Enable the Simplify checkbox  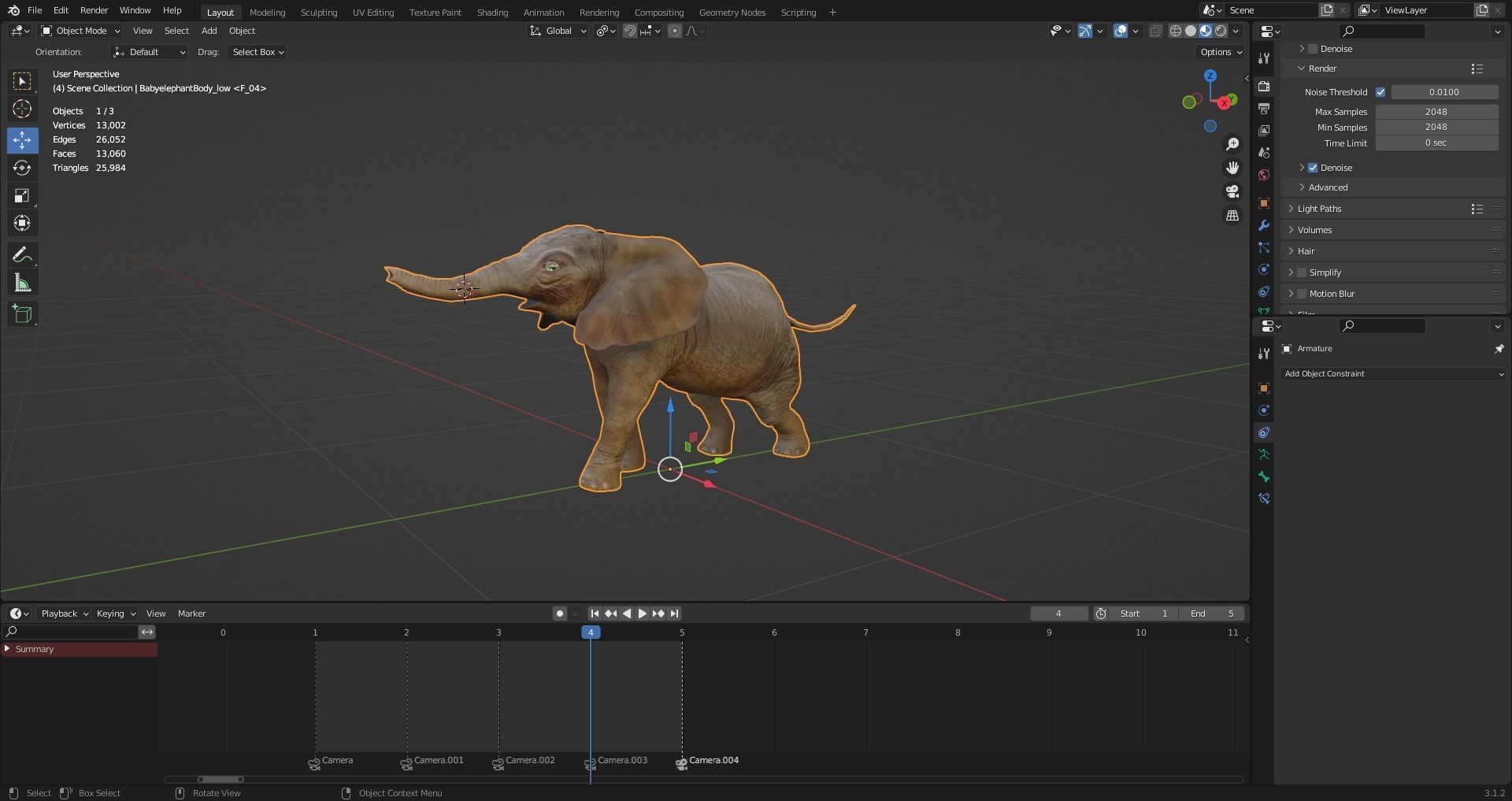1302,273
